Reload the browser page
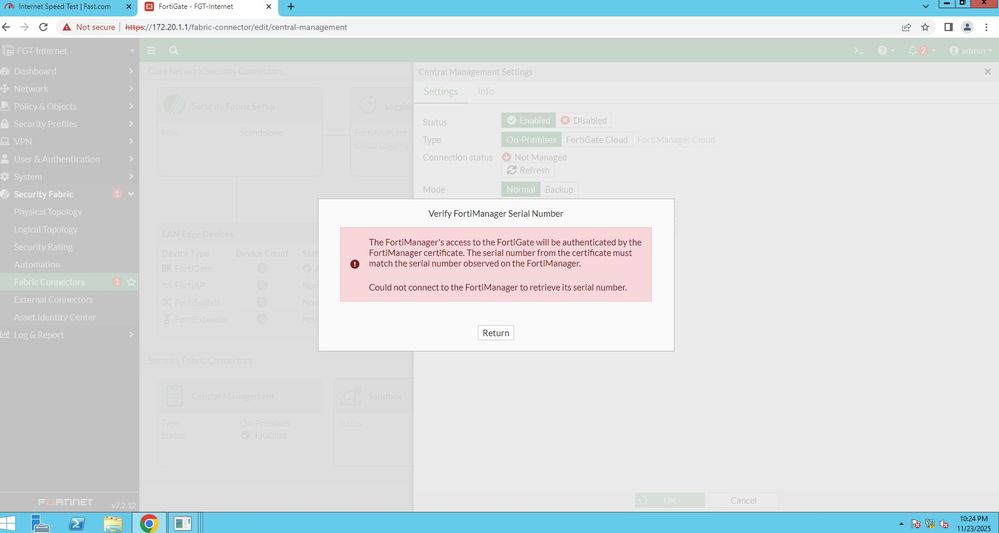 43,27
